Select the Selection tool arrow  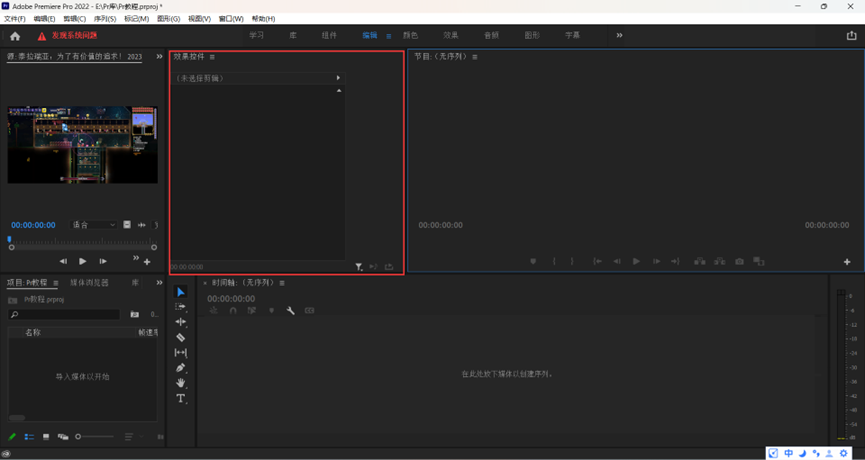coord(181,292)
